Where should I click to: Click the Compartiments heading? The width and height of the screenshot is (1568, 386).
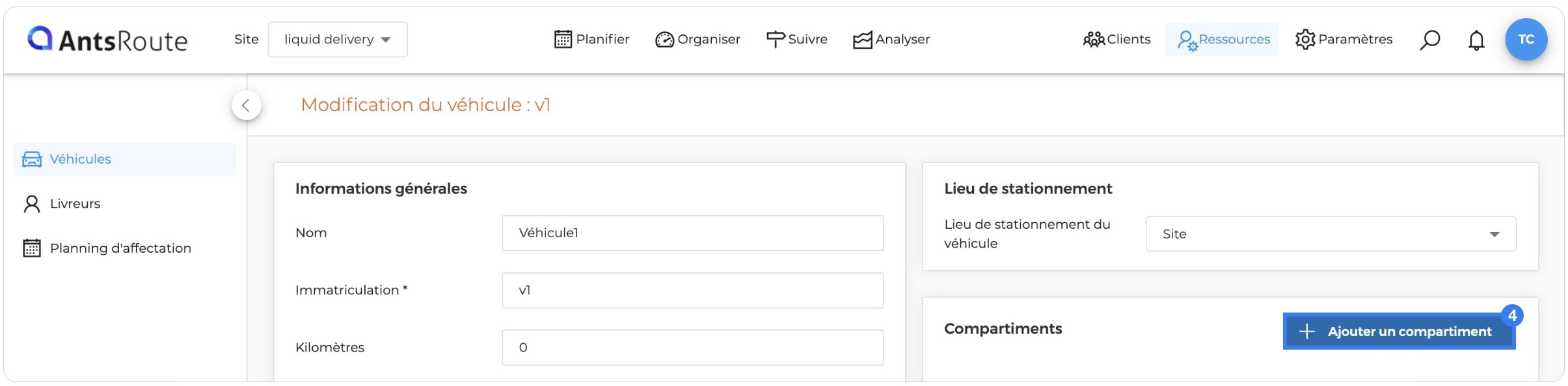point(1003,329)
